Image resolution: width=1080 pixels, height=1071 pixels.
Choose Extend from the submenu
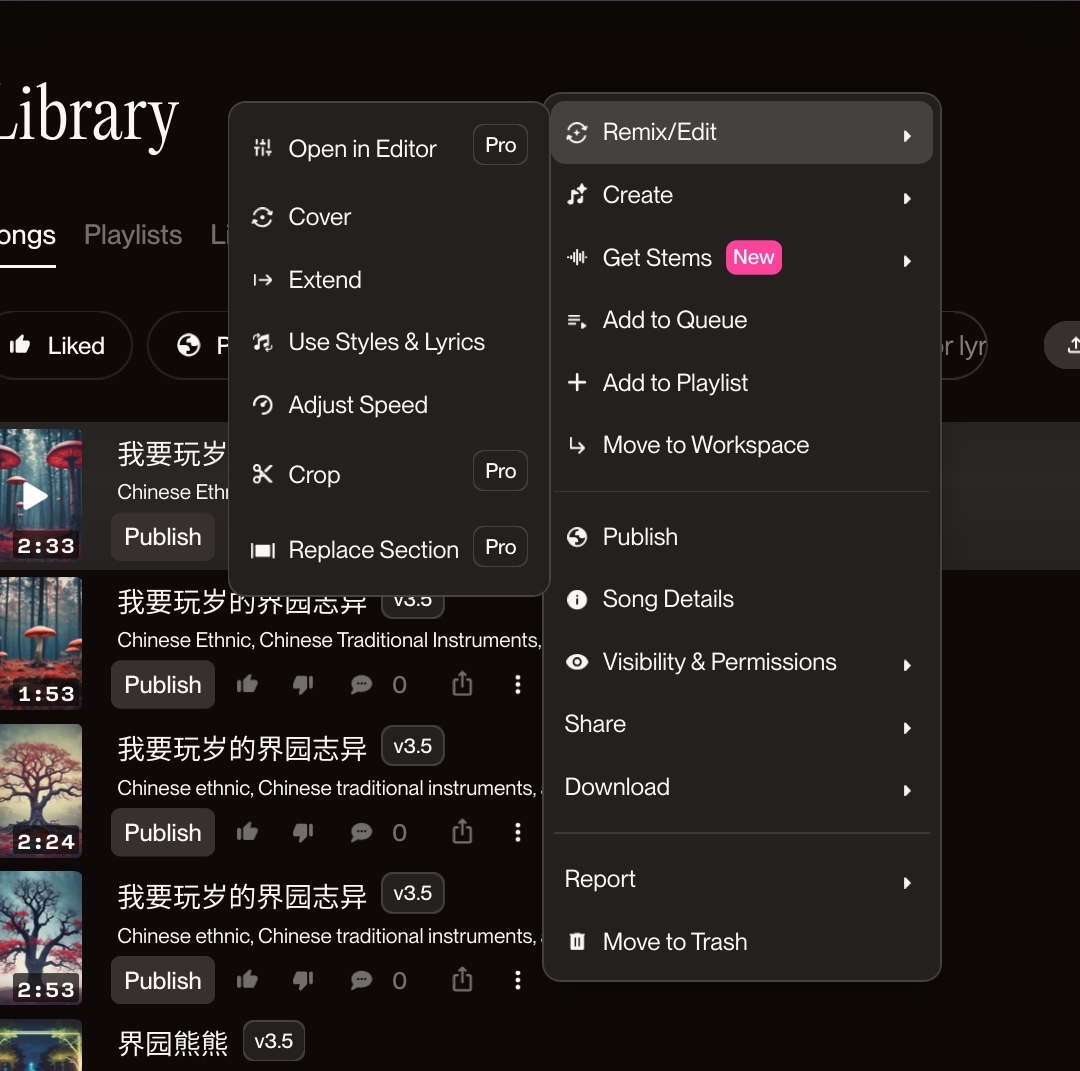point(389,280)
